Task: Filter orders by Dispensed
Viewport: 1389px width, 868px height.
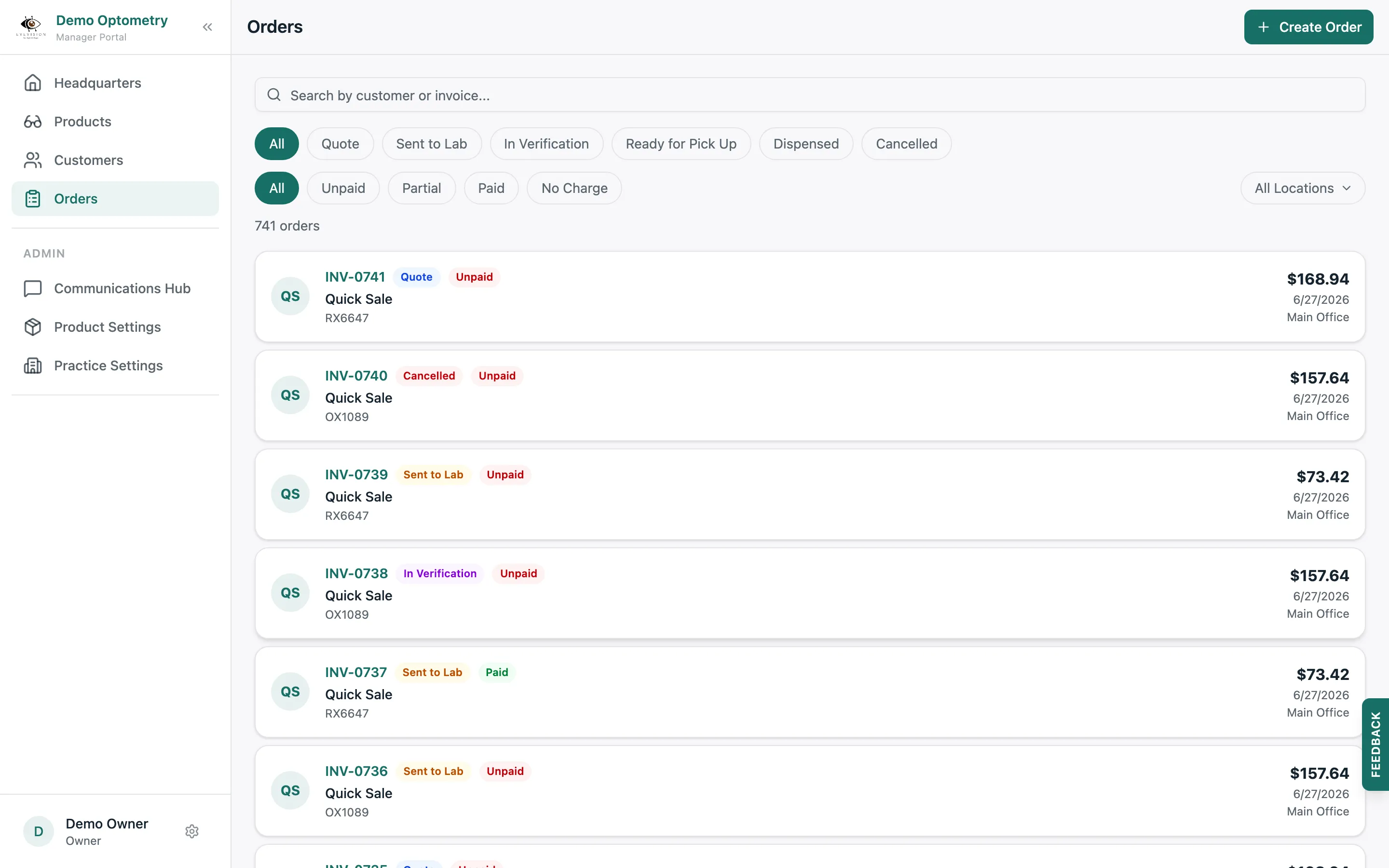Action: (x=806, y=144)
